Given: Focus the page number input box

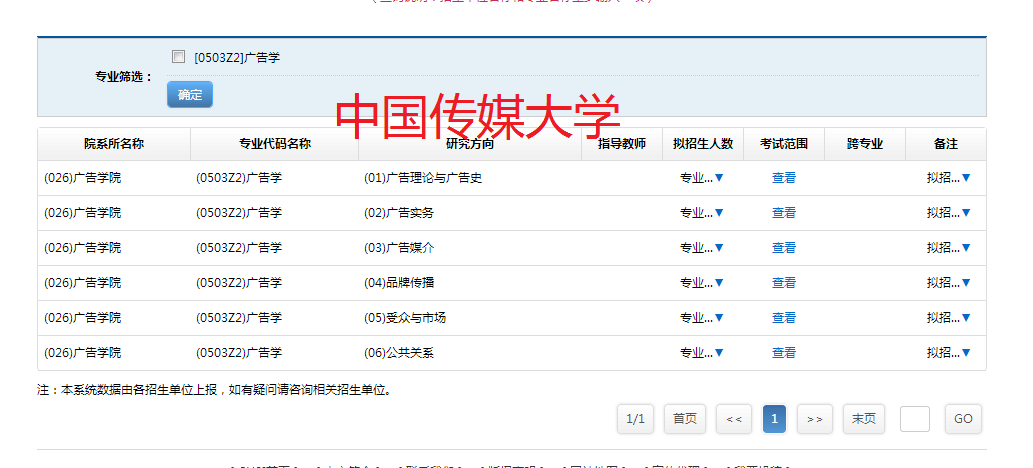Looking at the screenshot, I should pos(915,419).
